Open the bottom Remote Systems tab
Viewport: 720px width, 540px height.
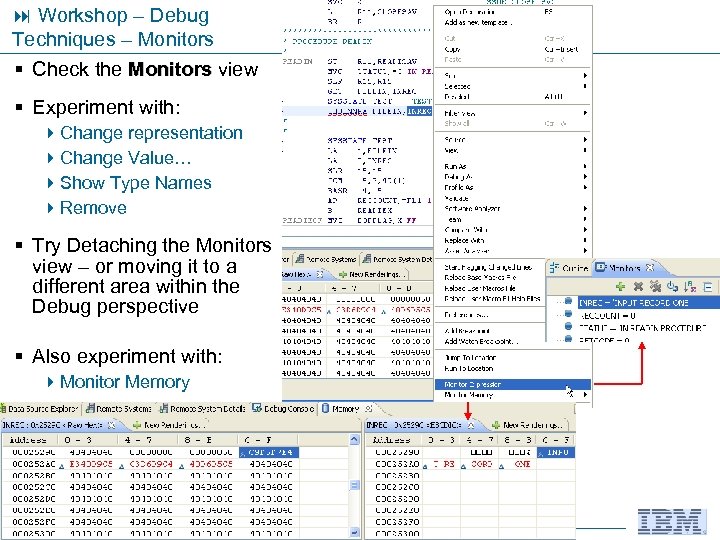tap(118, 409)
